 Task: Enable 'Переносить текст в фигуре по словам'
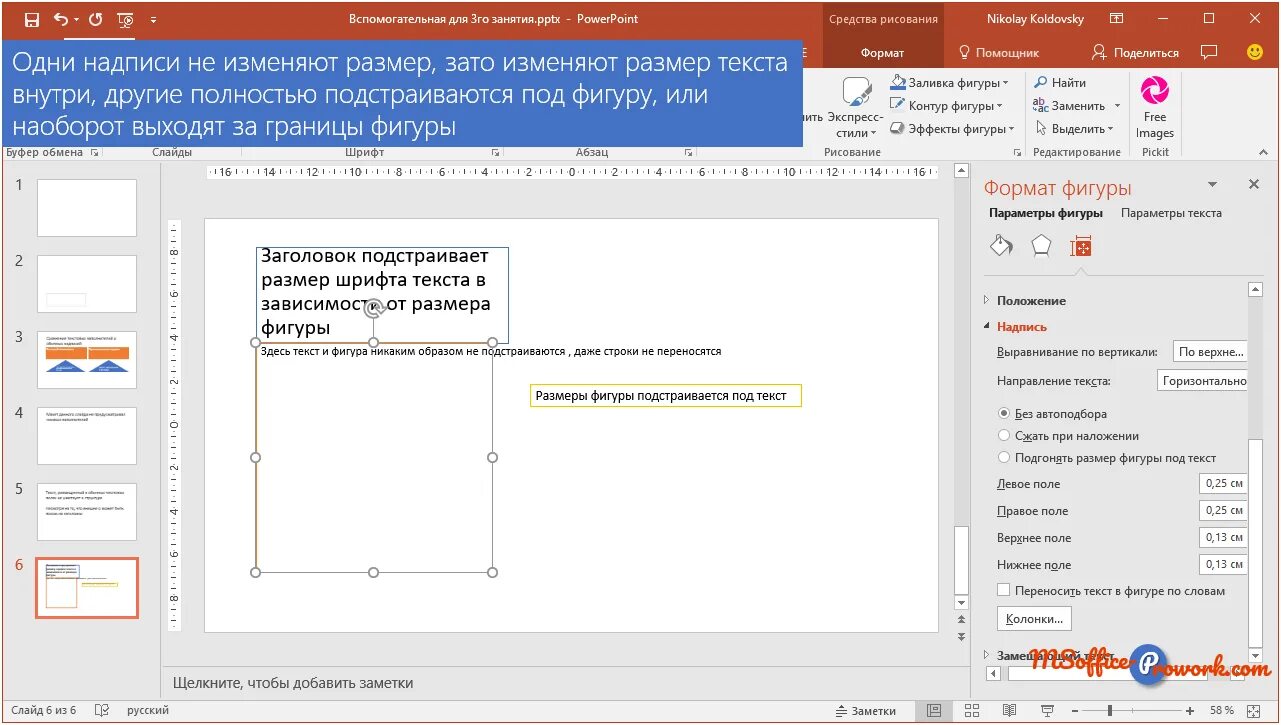pyautogui.click(x=1004, y=590)
